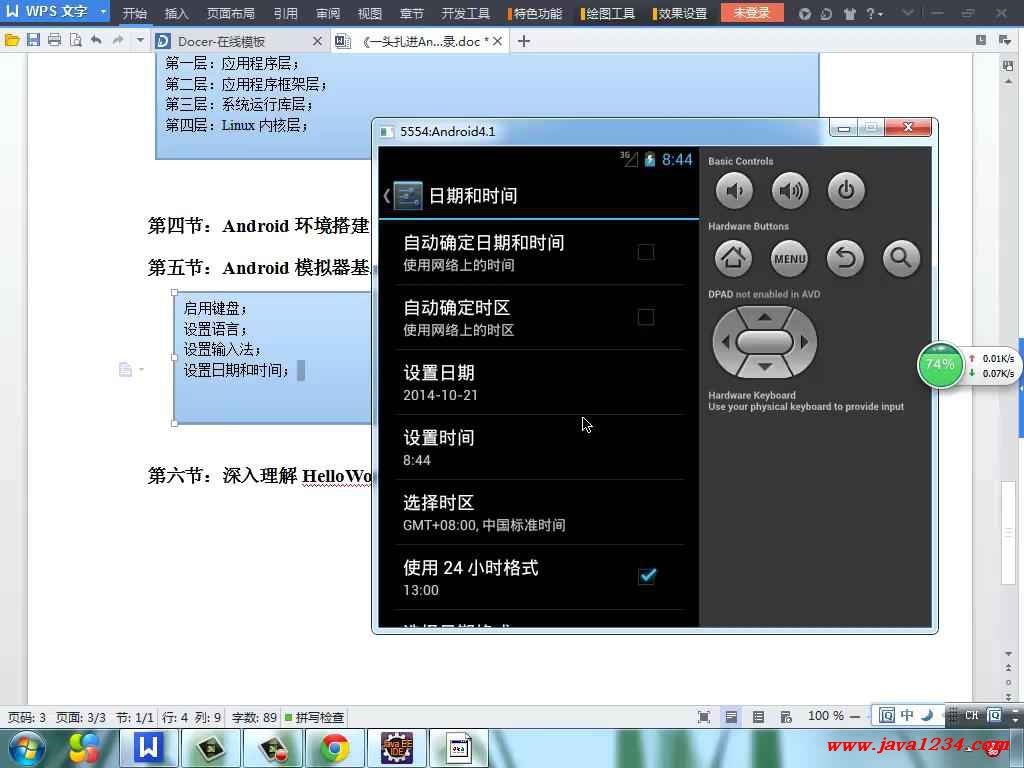Open the 开发工具 ribbon tab
The height and width of the screenshot is (768, 1024).
466,13
